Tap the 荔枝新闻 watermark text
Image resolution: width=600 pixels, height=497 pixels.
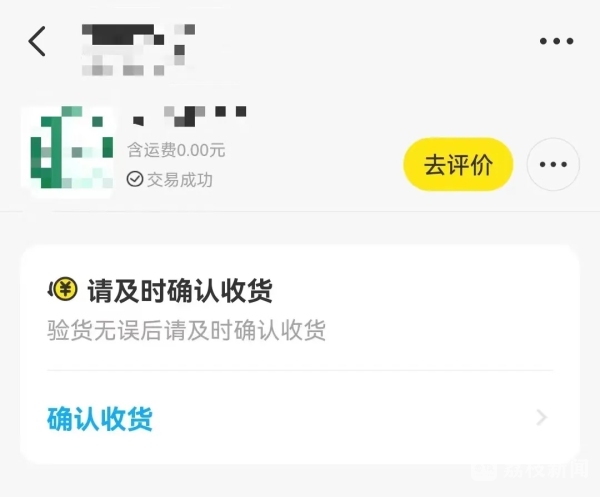coord(545,469)
